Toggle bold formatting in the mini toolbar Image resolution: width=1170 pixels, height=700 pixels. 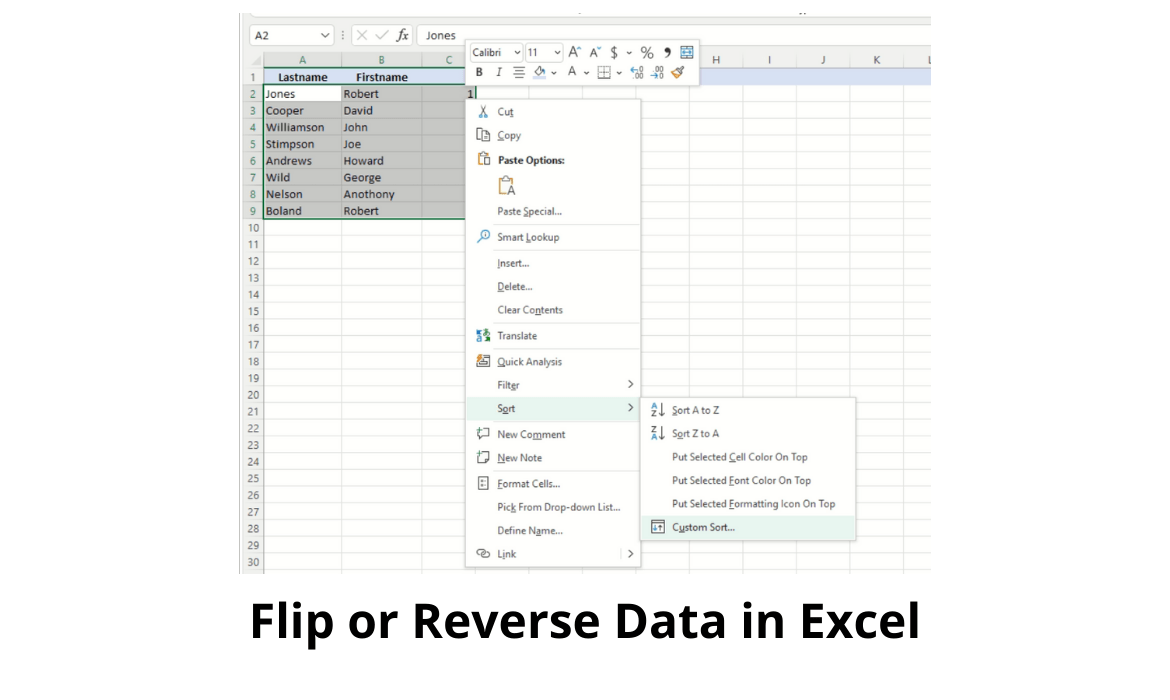(x=478, y=72)
